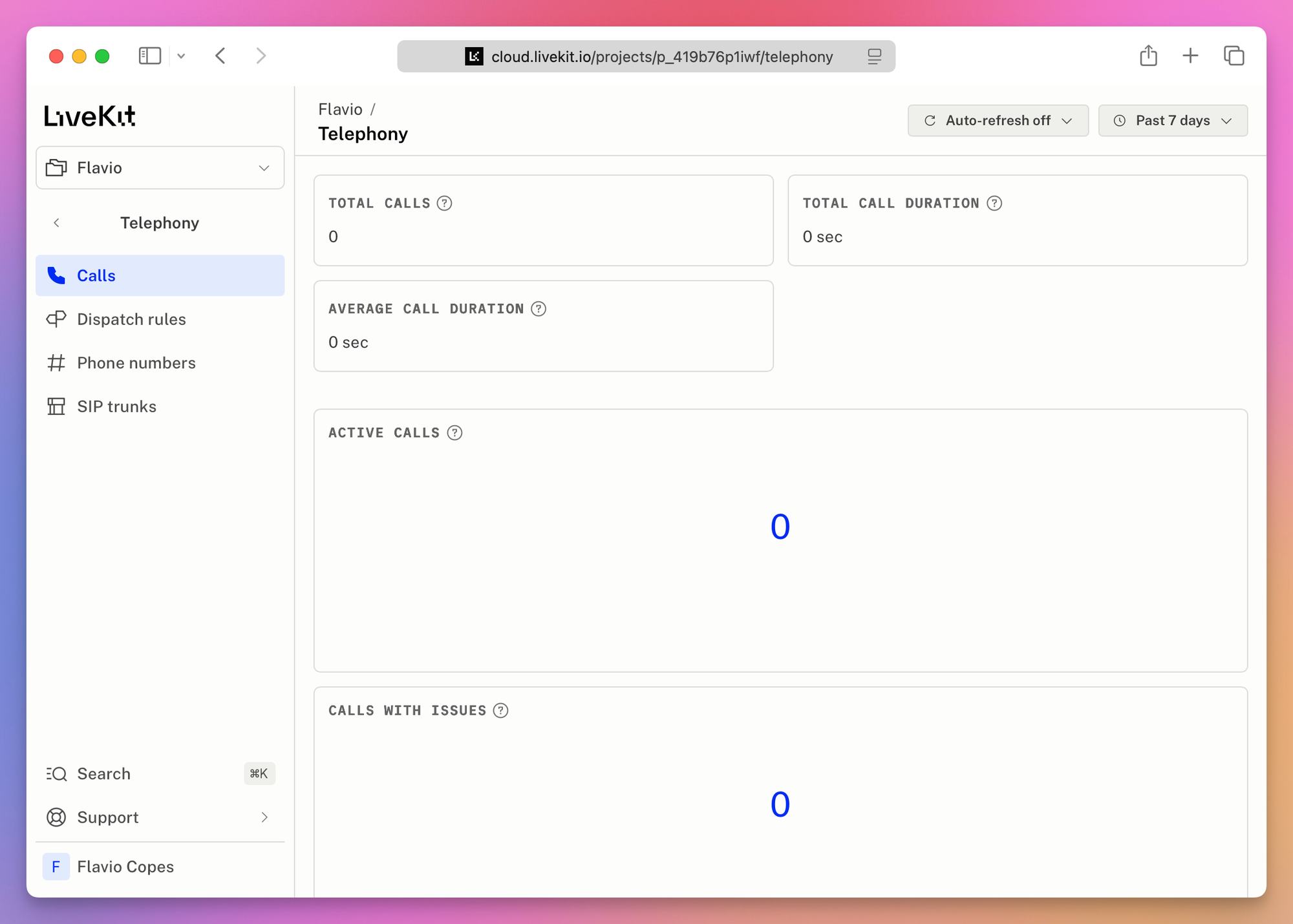The image size is (1293, 924).
Task: Click the Flavio breadcrumb link
Action: point(340,109)
